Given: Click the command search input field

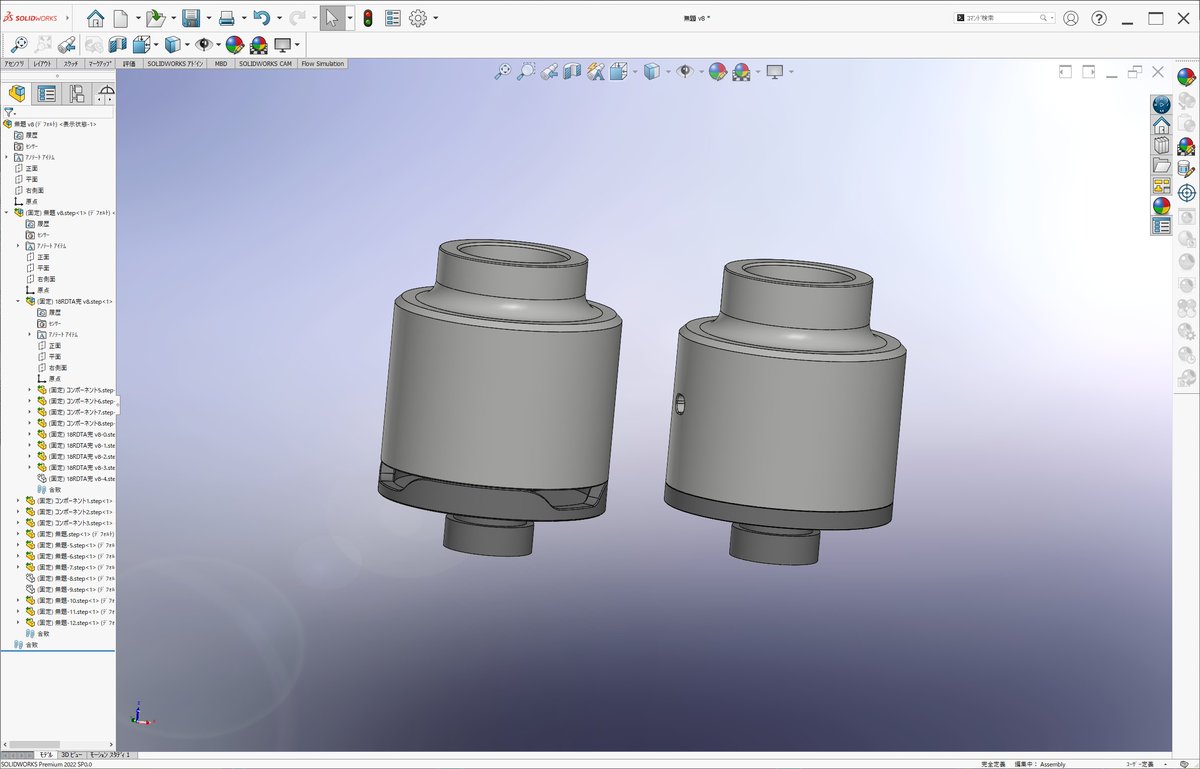Looking at the screenshot, I should pos(1002,18).
